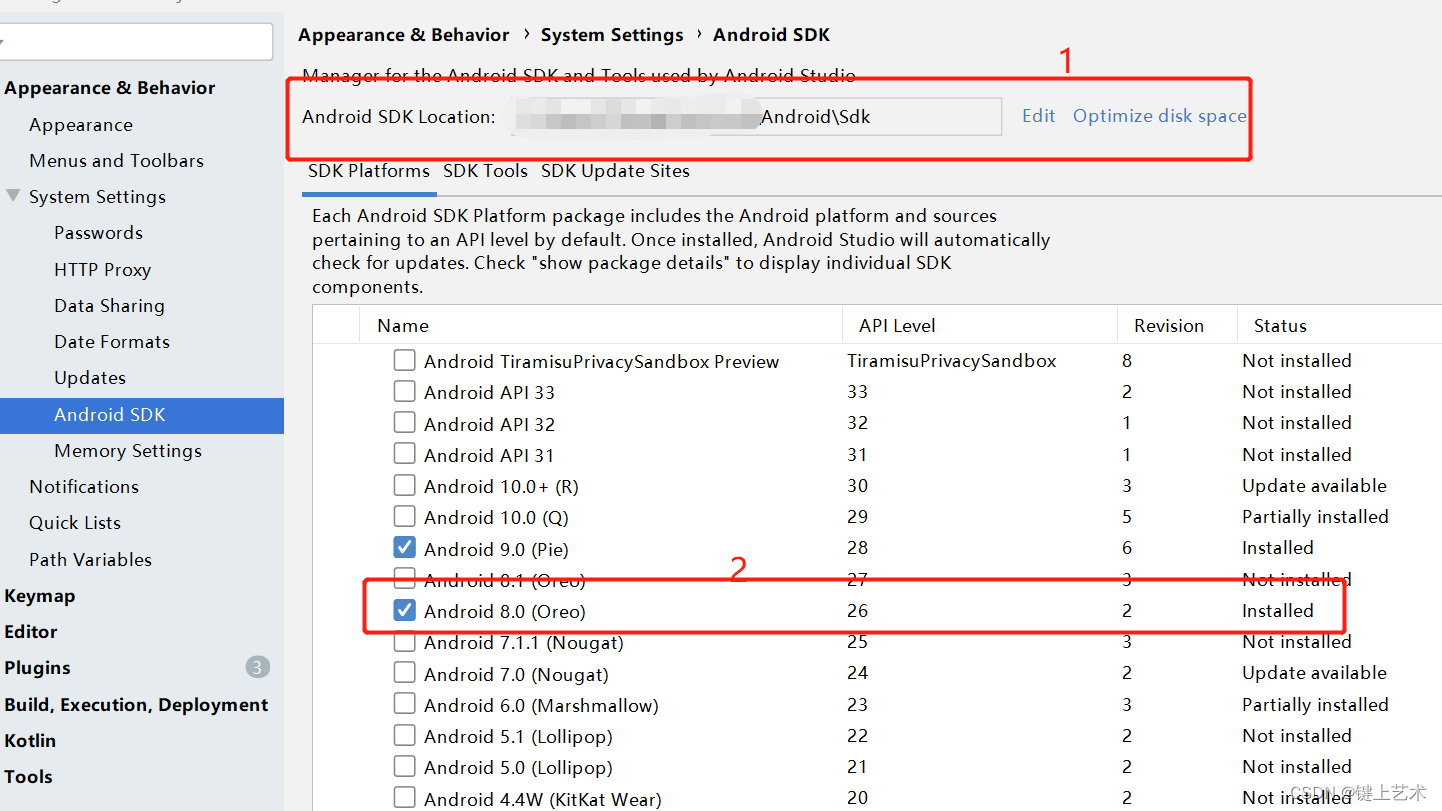
Task: Go to Memory Settings
Action: point(127,450)
